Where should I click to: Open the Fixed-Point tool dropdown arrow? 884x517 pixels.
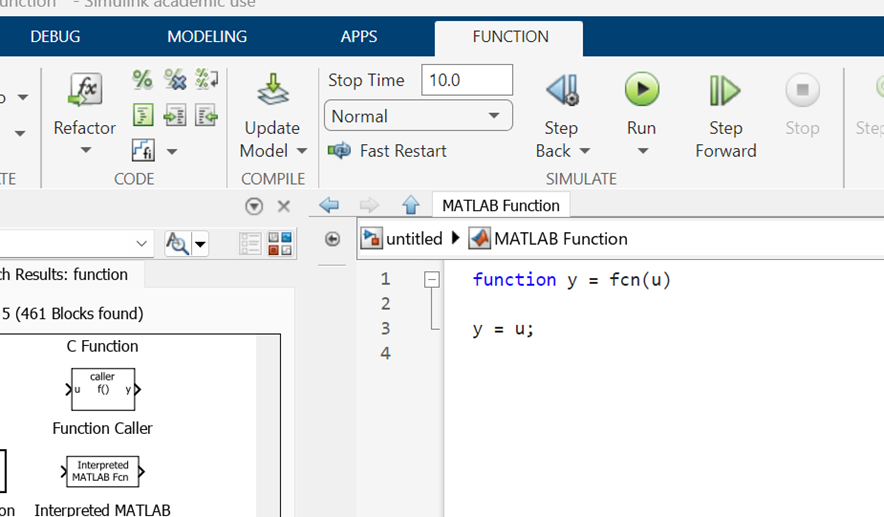[172, 152]
